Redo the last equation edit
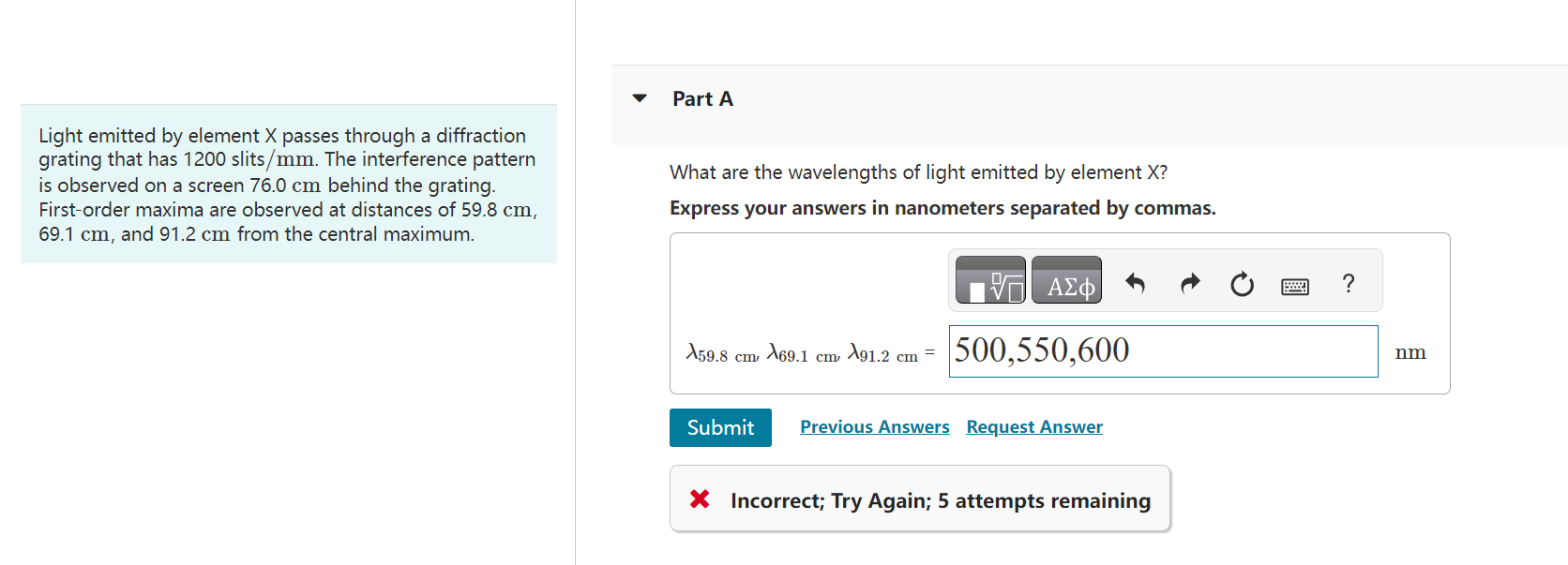Image resolution: width=1568 pixels, height=565 pixels. point(1188,284)
